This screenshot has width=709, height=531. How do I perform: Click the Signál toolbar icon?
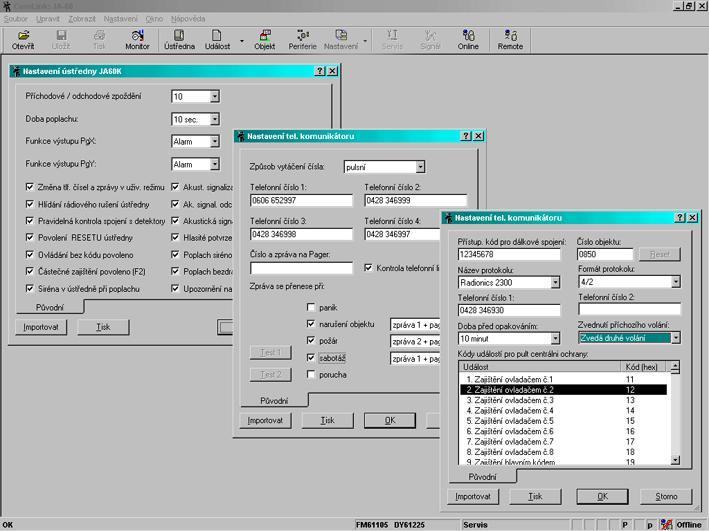pyautogui.click(x=430, y=40)
